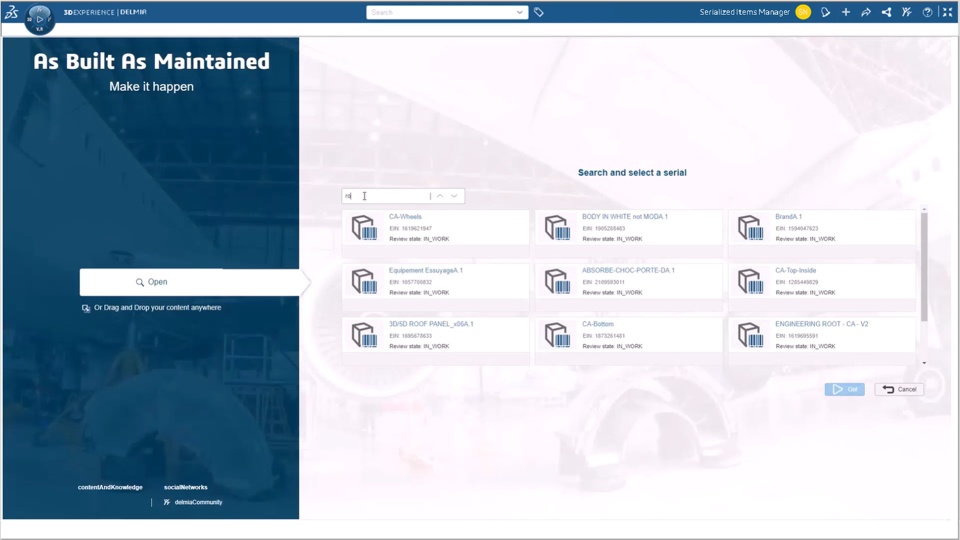
Task: Open the help question mark icon
Action: 928,12
